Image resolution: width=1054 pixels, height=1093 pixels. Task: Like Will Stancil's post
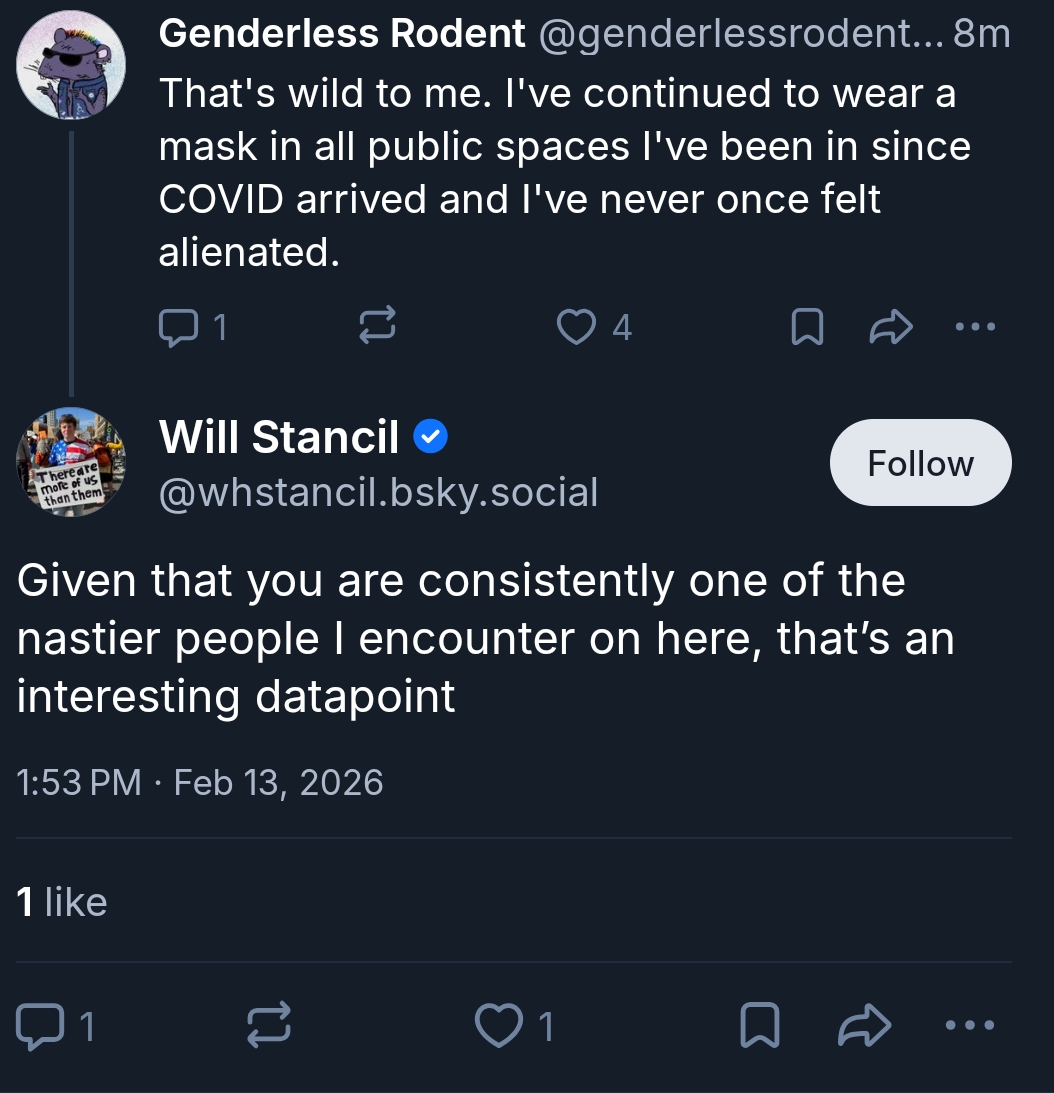498,1026
